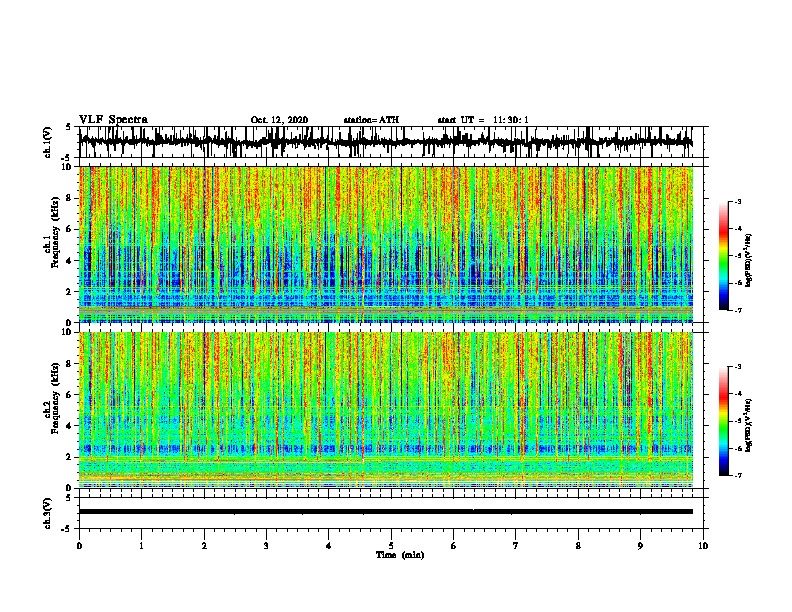Click the "ch.1(V)" axis label

[x=48, y=142]
